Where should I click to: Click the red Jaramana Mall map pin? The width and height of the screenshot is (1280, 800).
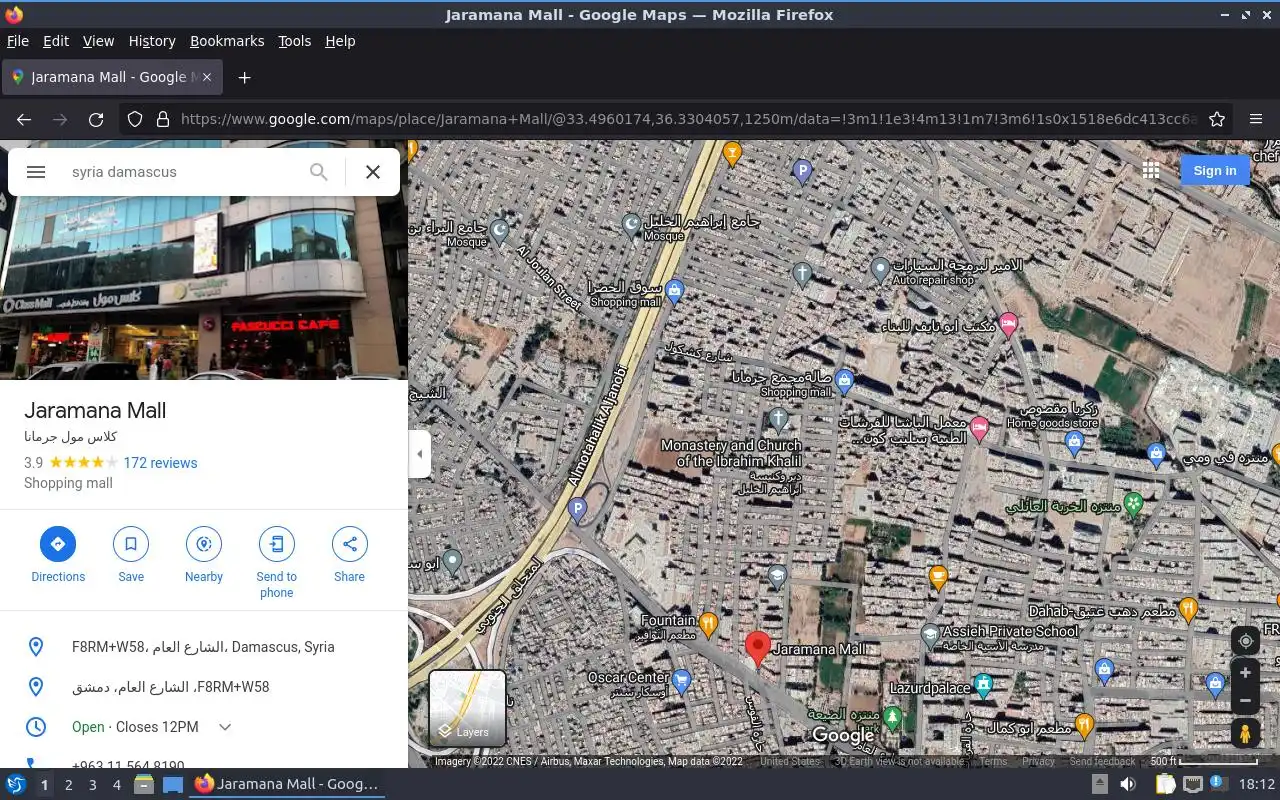pyautogui.click(x=758, y=649)
